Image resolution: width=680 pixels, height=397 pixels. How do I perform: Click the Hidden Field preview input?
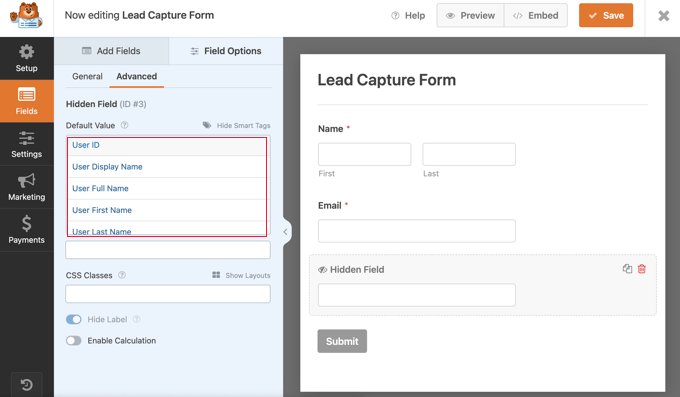click(417, 295)
